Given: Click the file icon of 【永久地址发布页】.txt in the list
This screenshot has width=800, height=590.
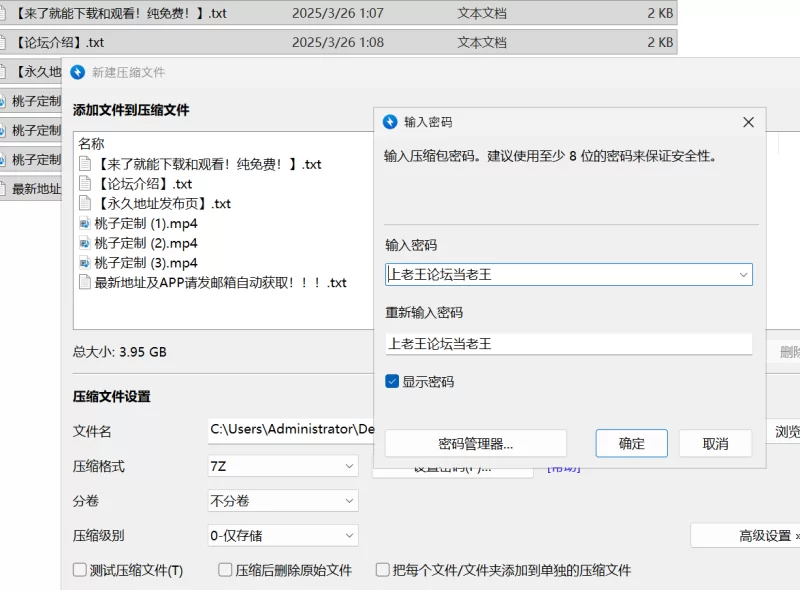Looking at the screenshot, I should tap(85, 203).
